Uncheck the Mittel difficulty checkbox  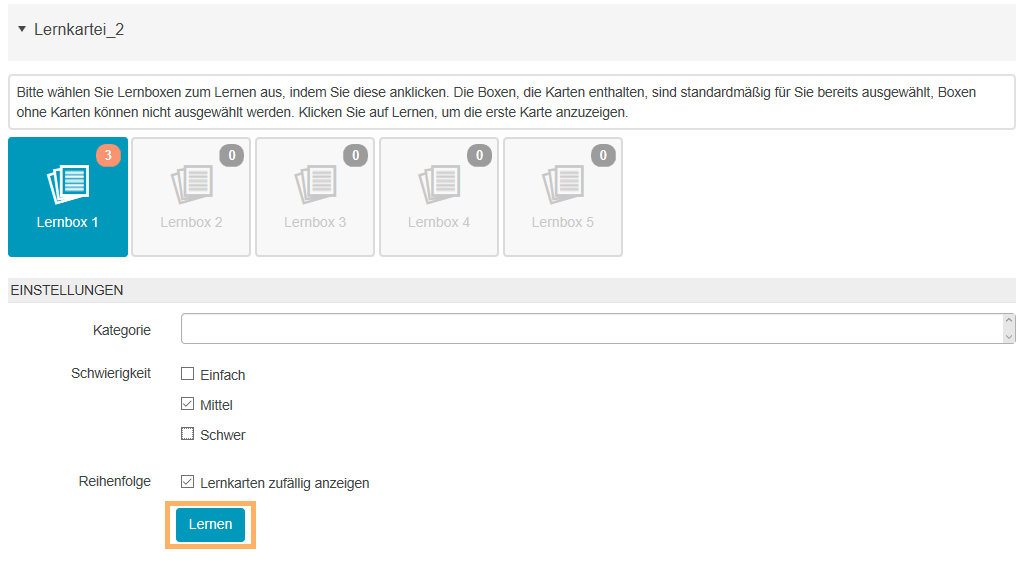187,405
